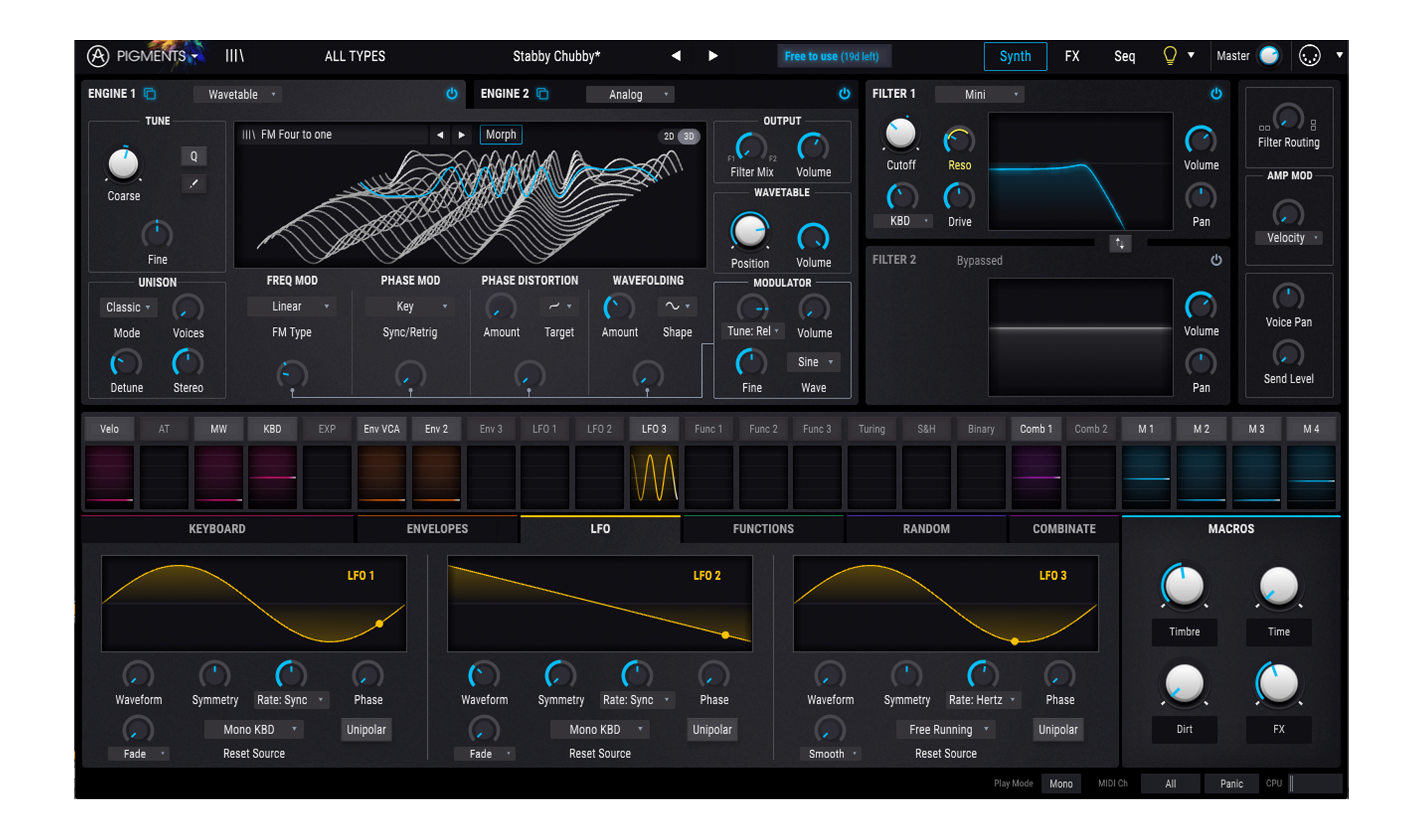Click the Engine 1 copy icon
The width and height of the screenshot is (1422, 840).
pyautogui.click(x=150, y=94)
